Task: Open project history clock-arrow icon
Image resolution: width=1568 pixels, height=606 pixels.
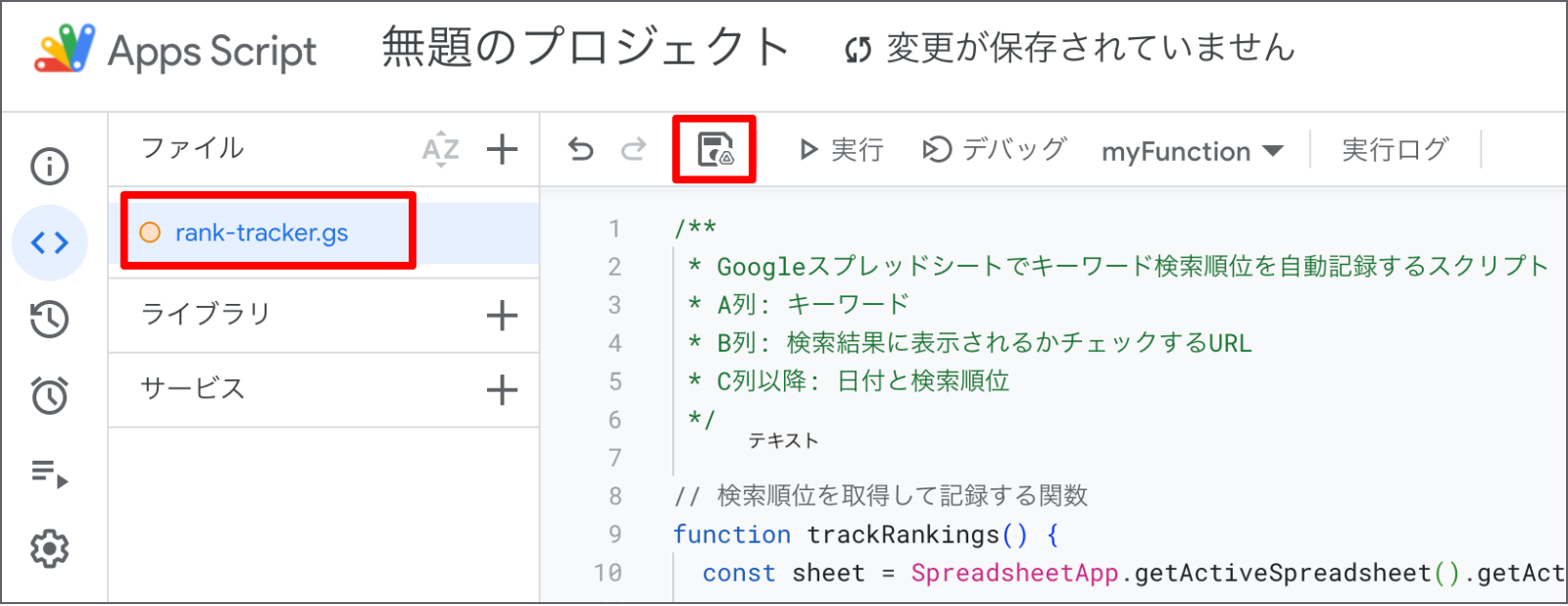Action: point(50,320)
